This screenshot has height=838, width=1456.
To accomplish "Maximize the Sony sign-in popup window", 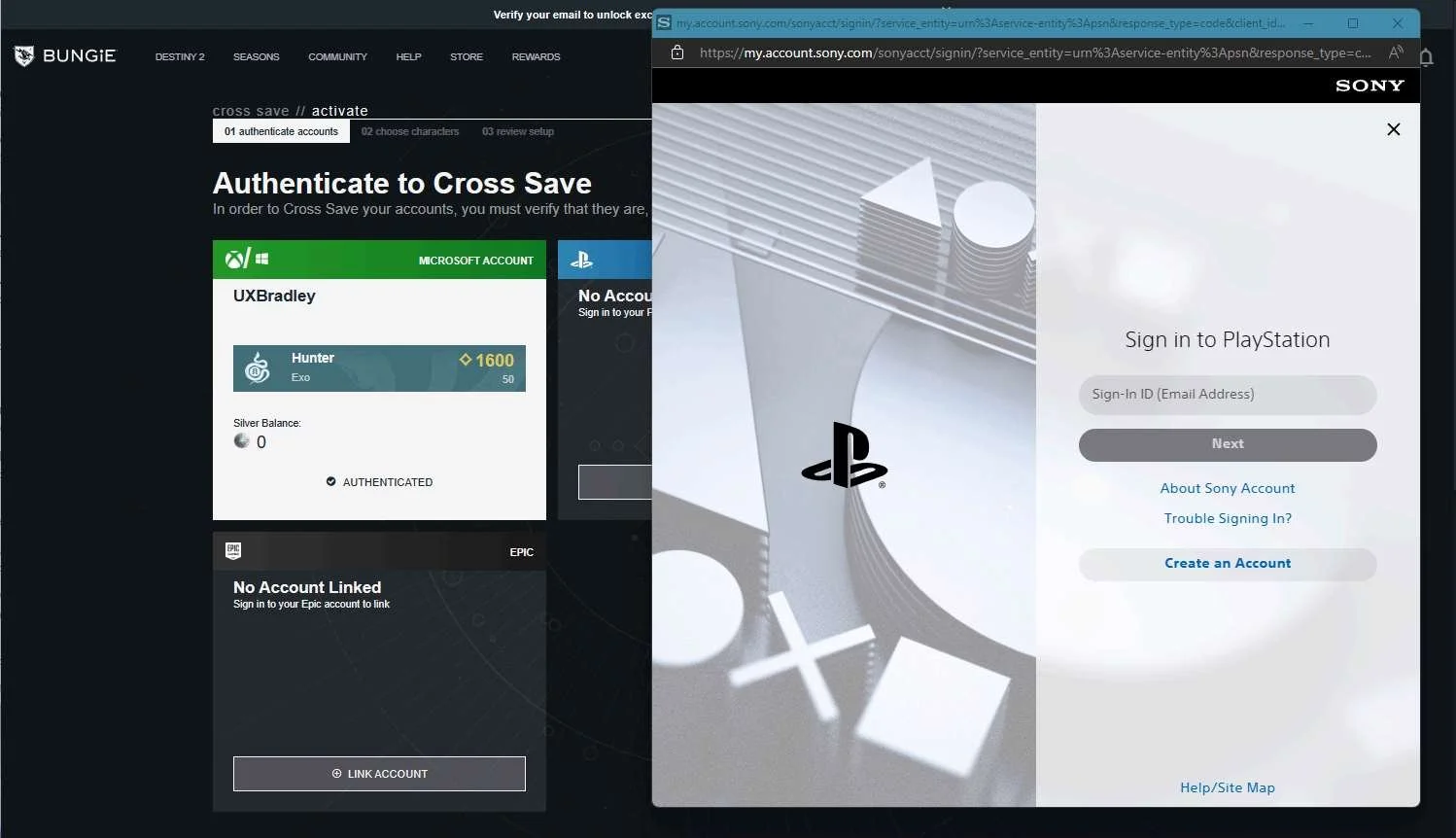I will (x=1353, y=22).
